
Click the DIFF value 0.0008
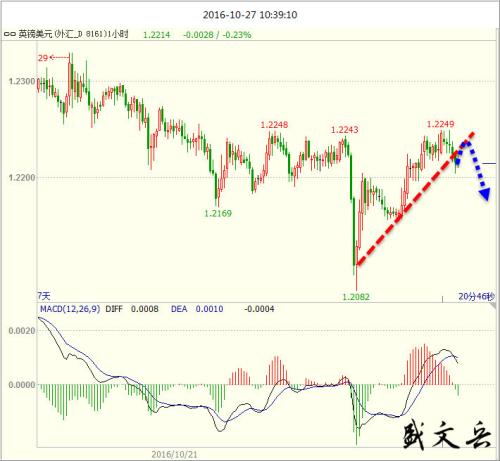(x=144, y=309)
